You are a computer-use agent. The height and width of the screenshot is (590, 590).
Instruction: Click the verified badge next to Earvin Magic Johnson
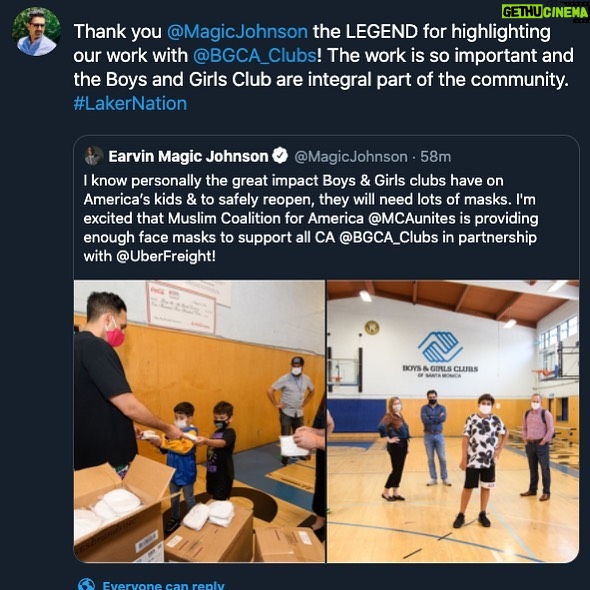coord(280,156)
